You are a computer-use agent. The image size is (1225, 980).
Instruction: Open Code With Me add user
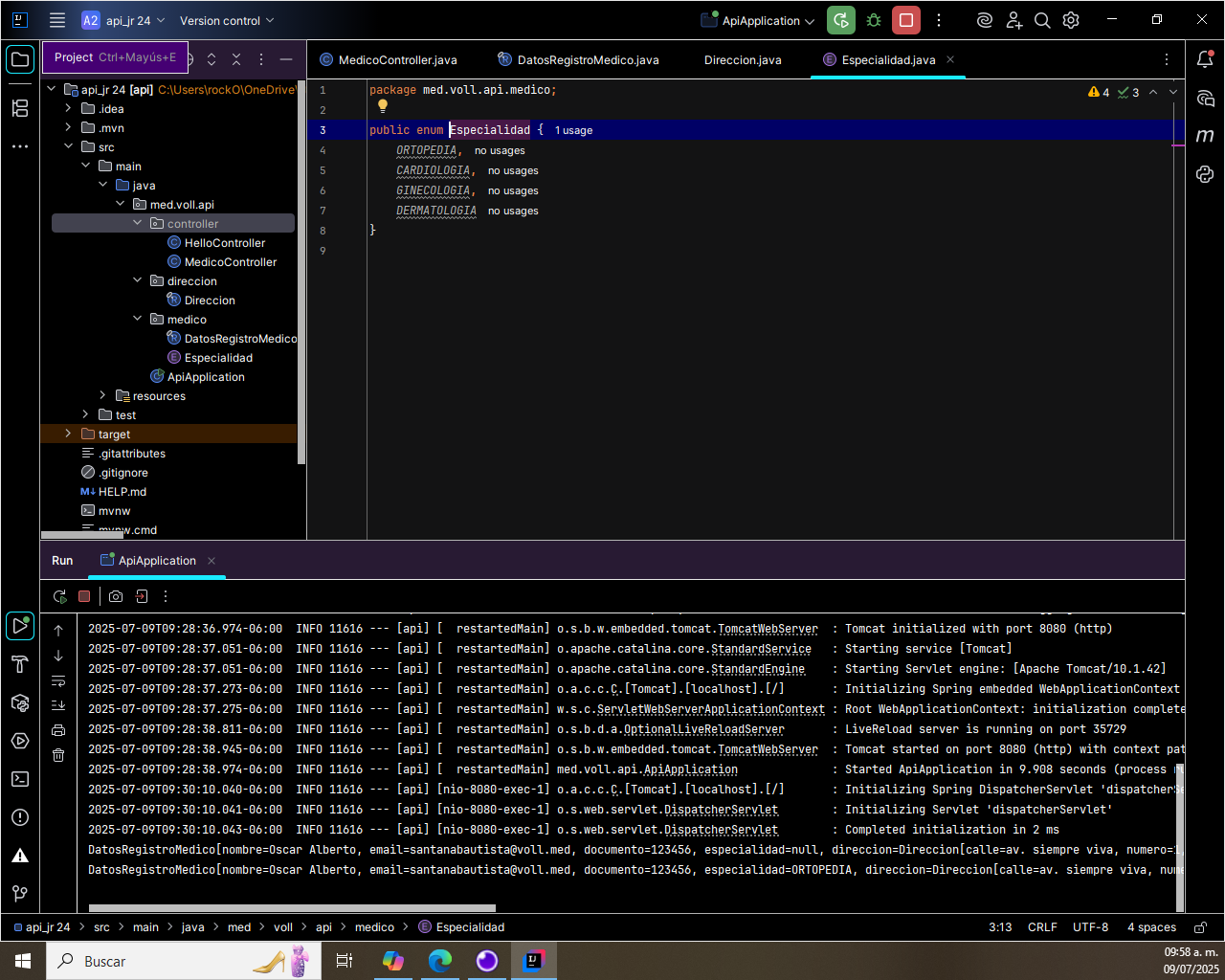point(1013,20)
